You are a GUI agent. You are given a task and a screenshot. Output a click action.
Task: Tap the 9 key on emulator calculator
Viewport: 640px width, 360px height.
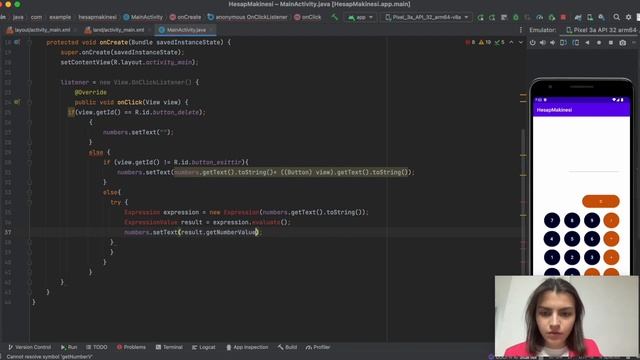point(591,220)
